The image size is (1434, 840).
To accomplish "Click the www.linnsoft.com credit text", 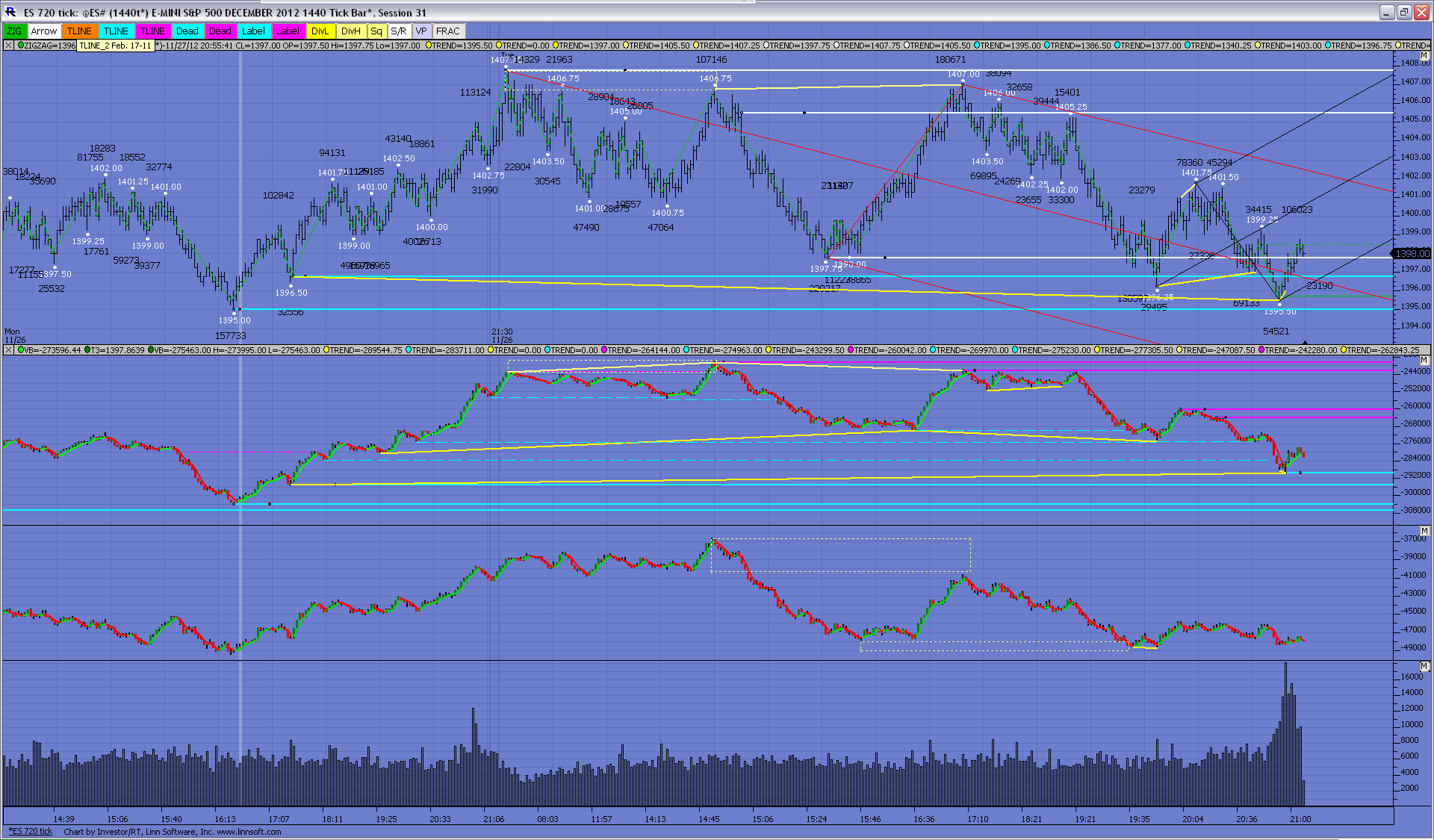I will coord(249,831).
